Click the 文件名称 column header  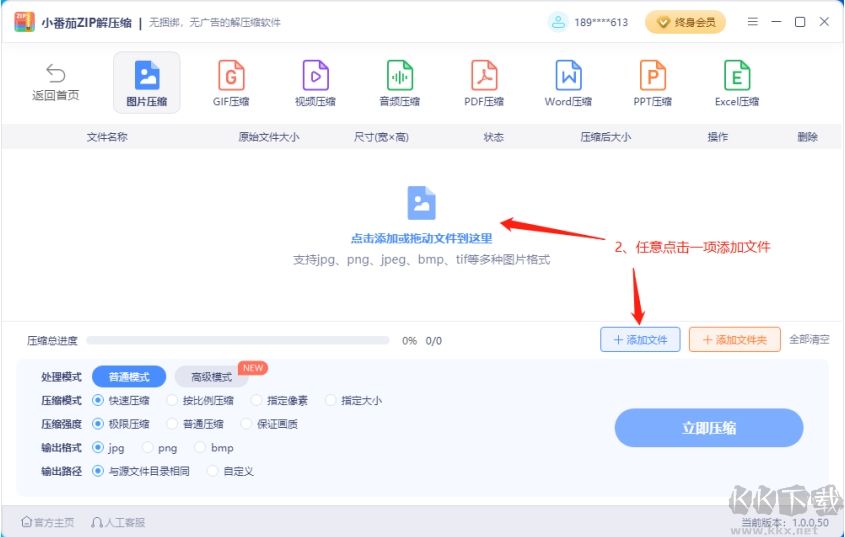pos(107,137)
